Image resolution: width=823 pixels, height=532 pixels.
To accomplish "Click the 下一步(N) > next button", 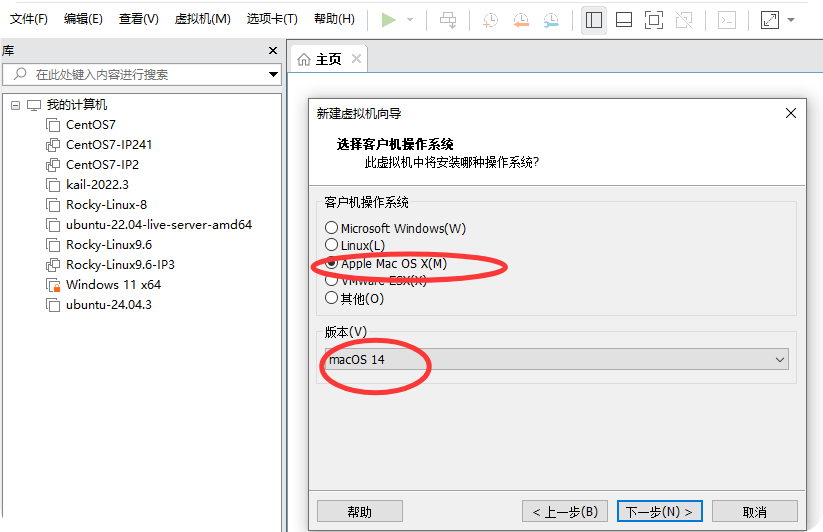I will (660, 512).
